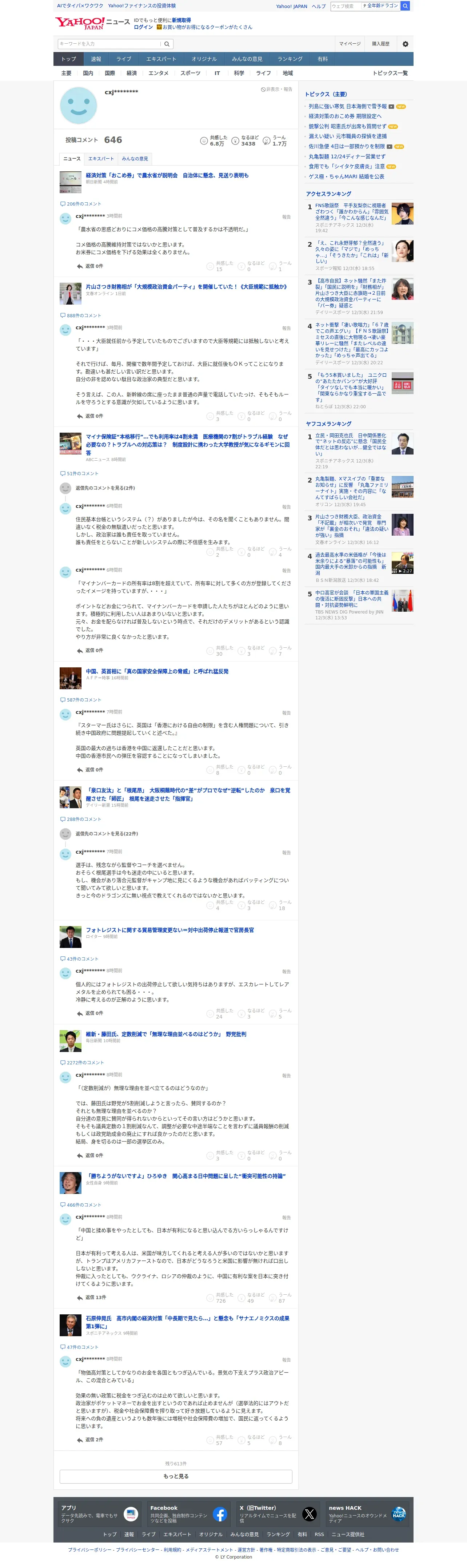Open 石原伸晃氏 article headline

[x=187, y=1322]
